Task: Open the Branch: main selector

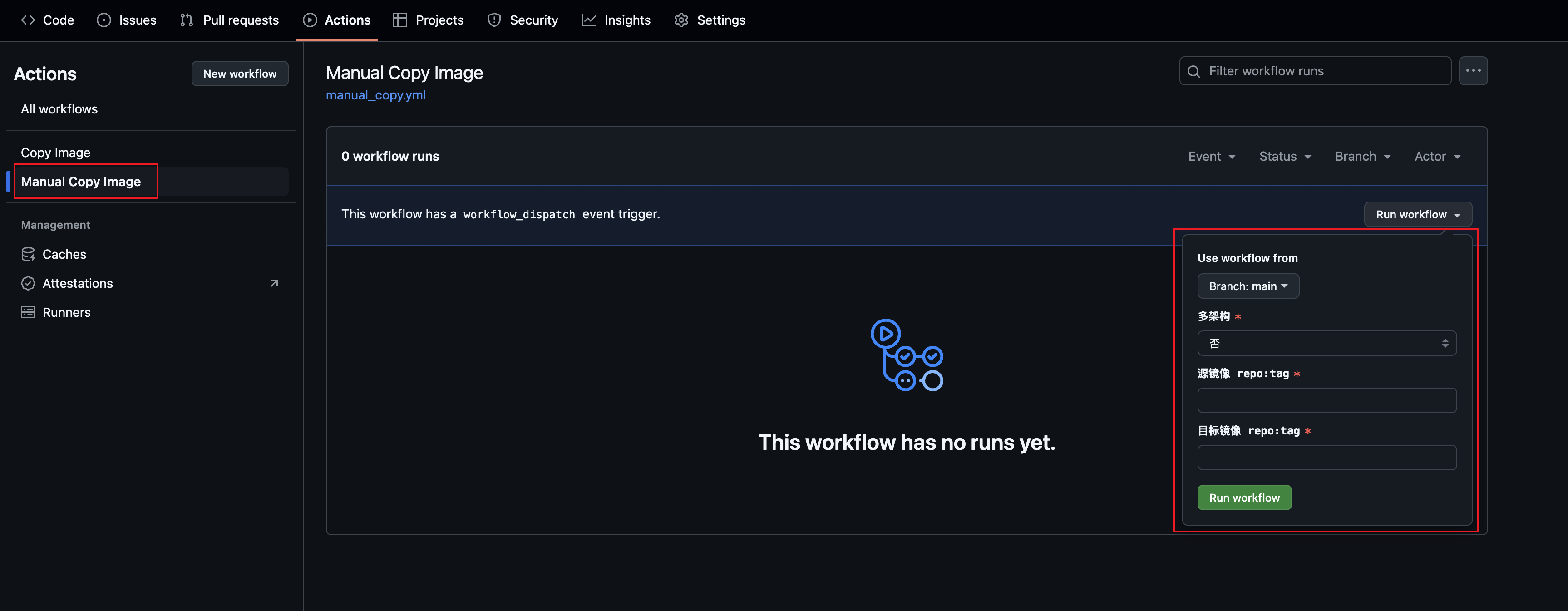Action: tap(1248, 286)
